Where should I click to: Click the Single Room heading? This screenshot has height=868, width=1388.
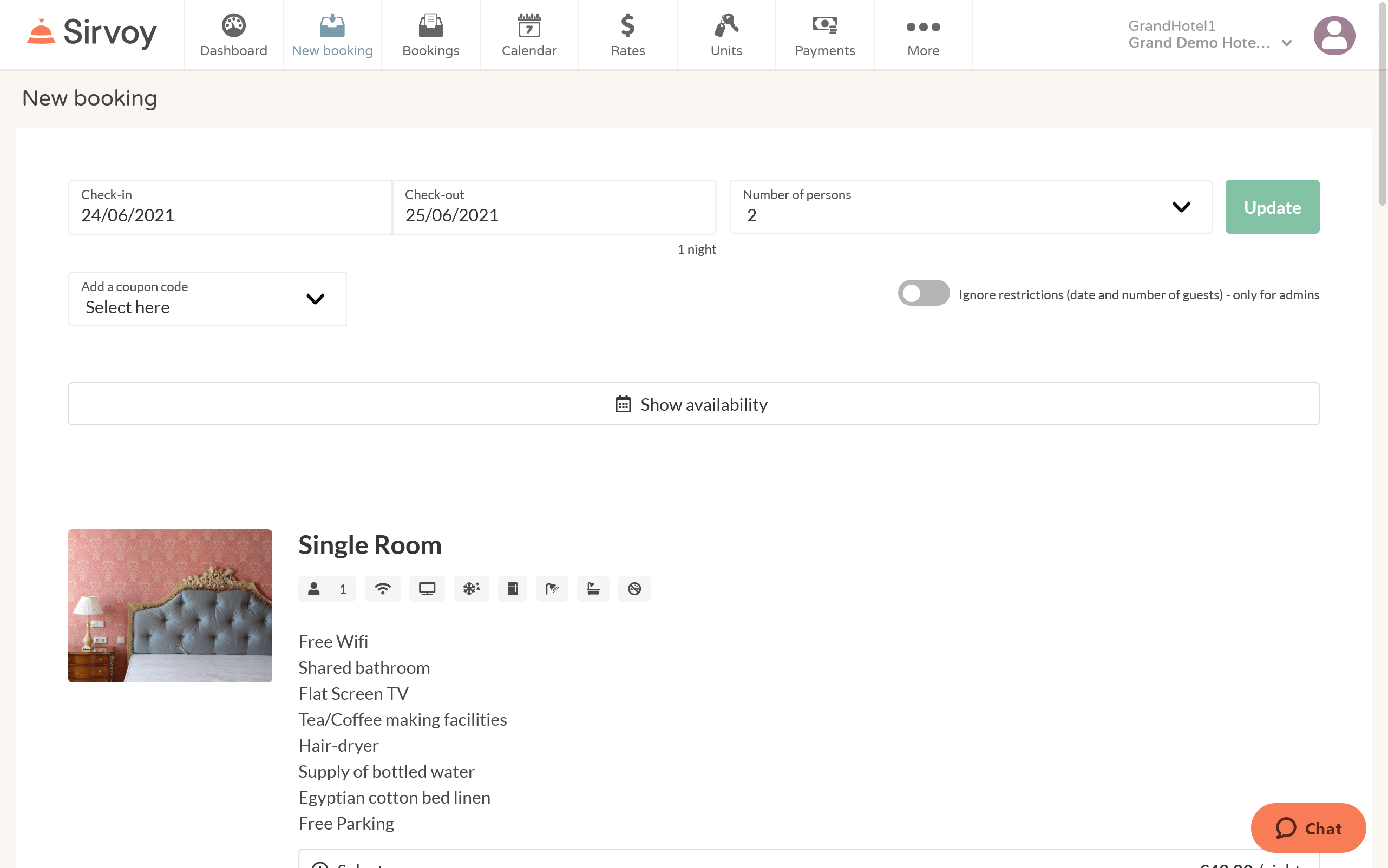pos(370,545)
